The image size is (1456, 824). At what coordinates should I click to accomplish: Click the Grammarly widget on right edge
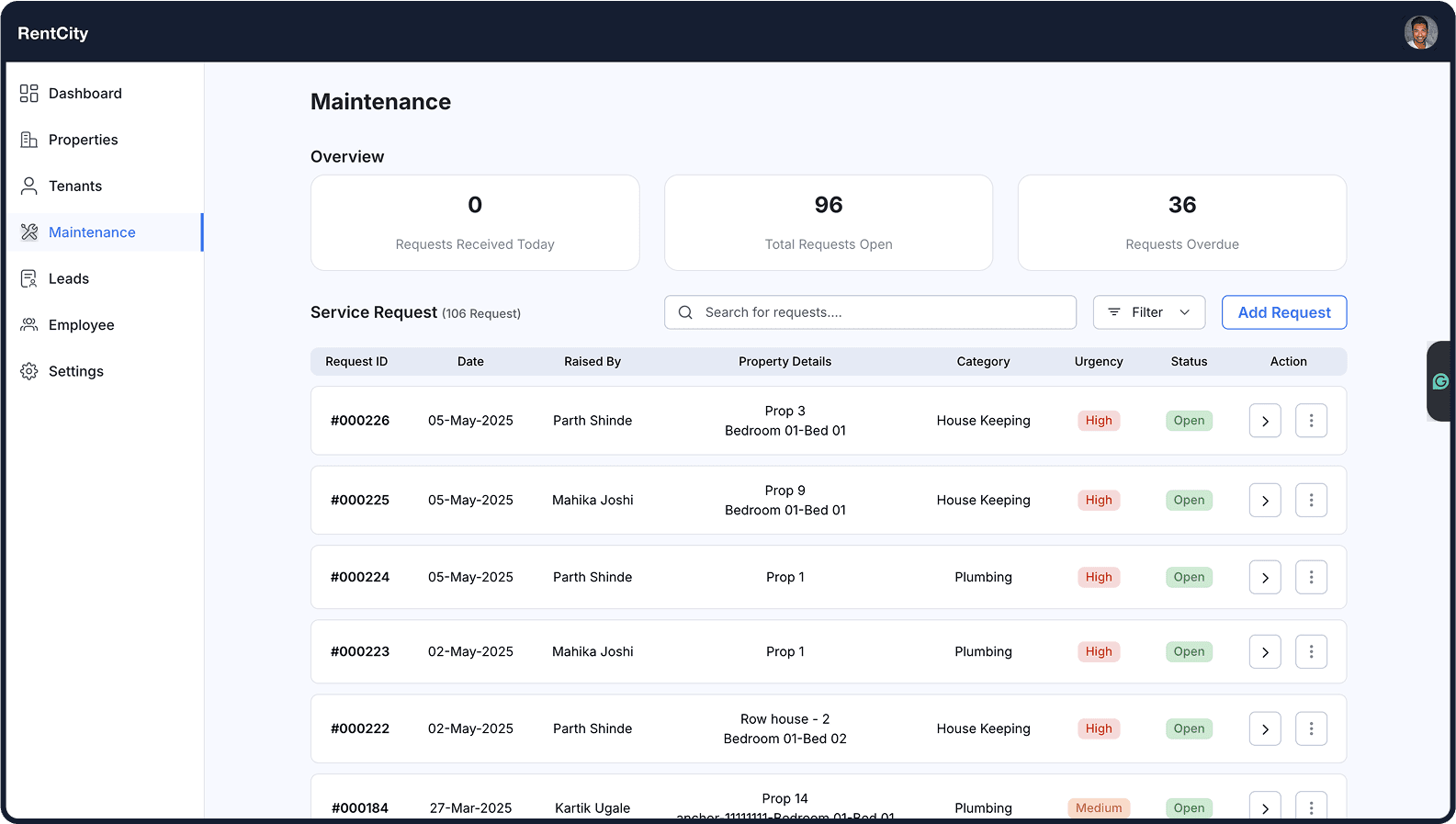(x=1440, y=381)
